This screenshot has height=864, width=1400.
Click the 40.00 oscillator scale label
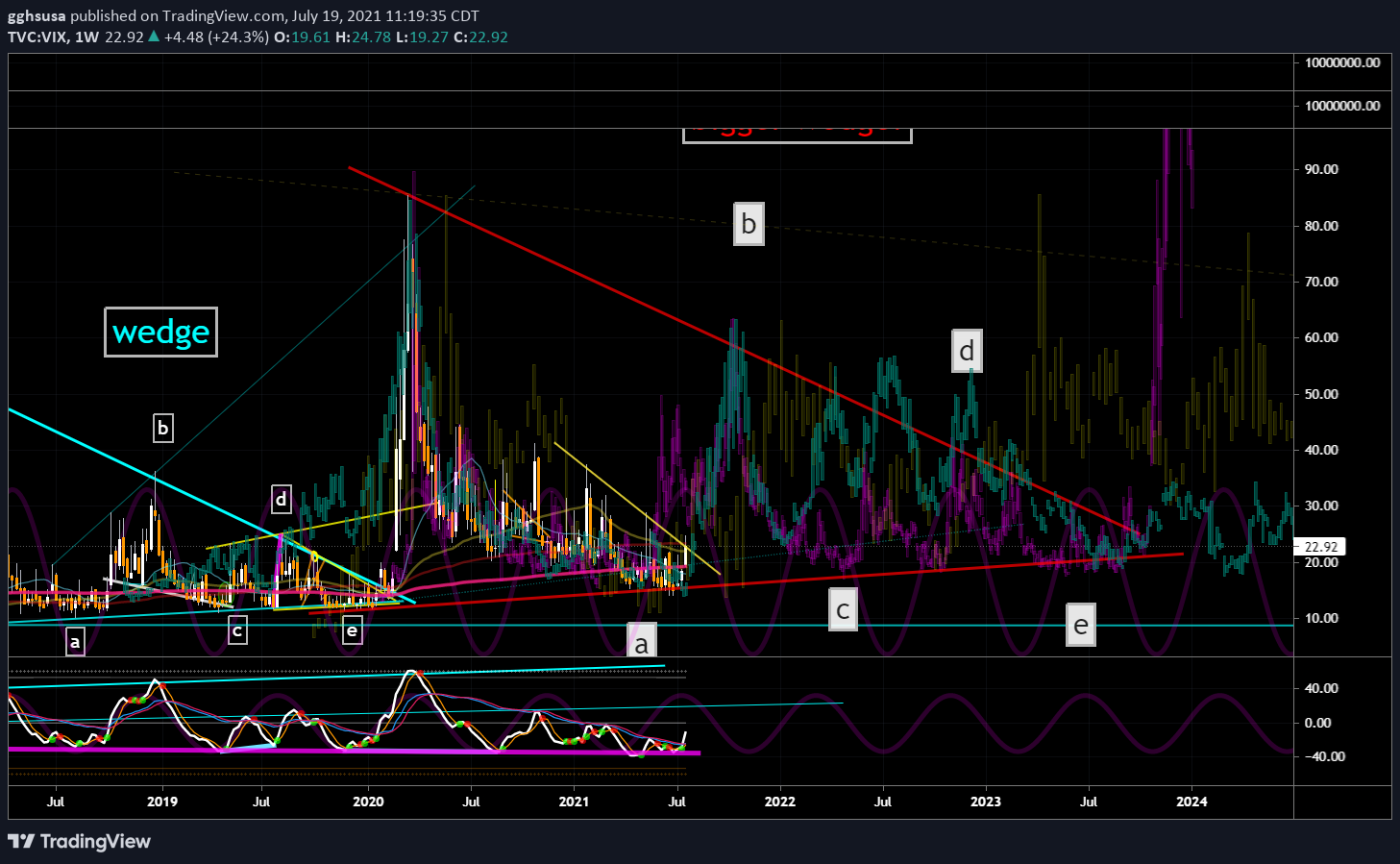point(1321,688)
